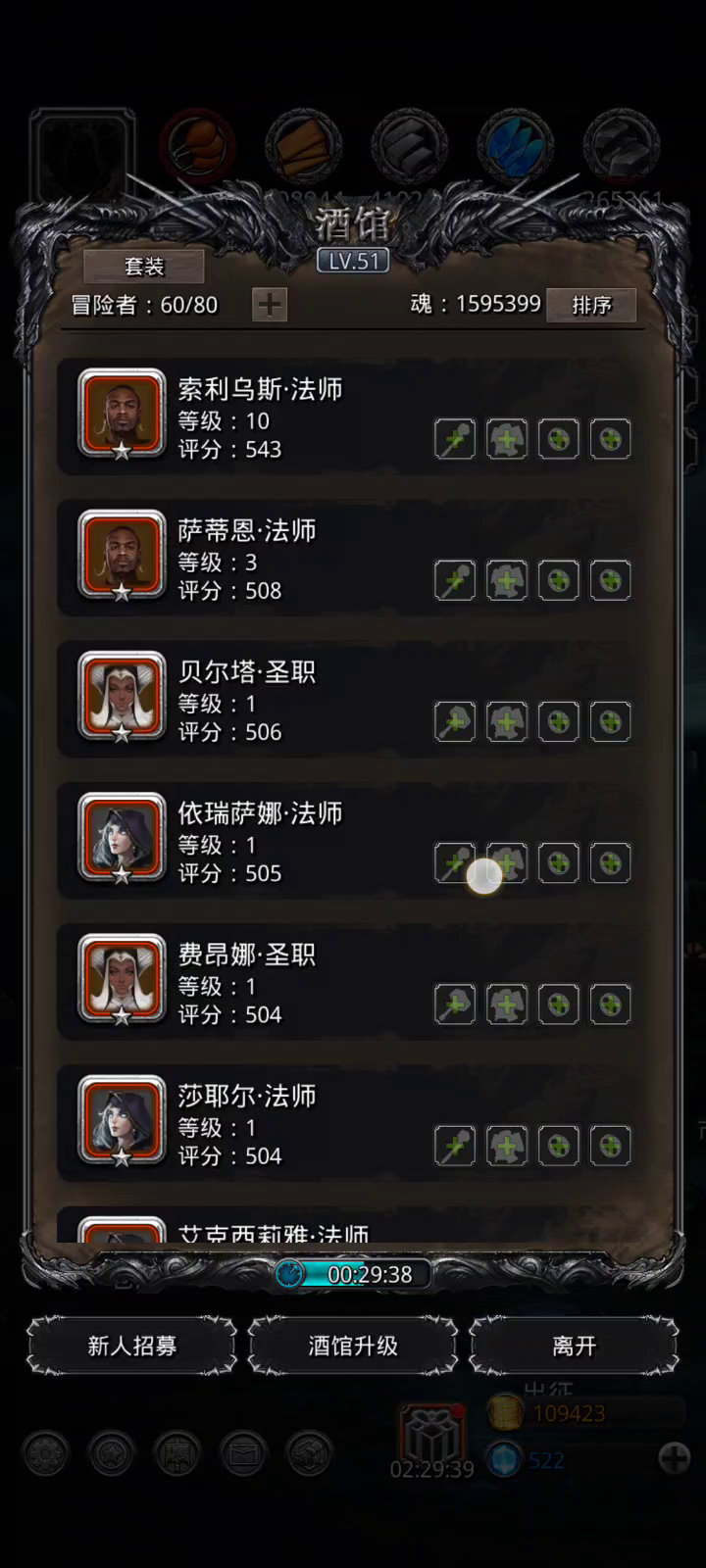Open the 排序 sort options
This screenshot has height=1568, width=706.
click(x=591, y=305)
